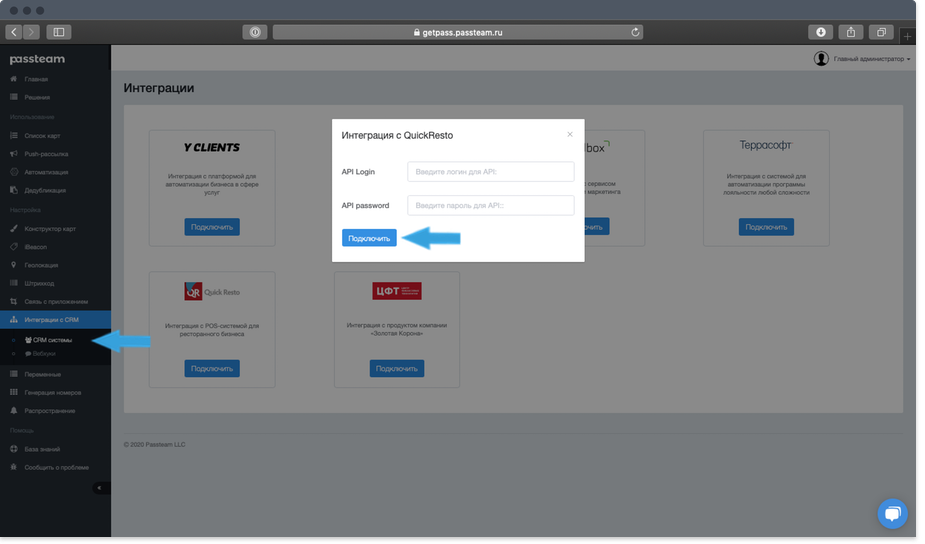The image size is (925, 544).
Task: Open the chat support widget
Action: coord(893,514)
